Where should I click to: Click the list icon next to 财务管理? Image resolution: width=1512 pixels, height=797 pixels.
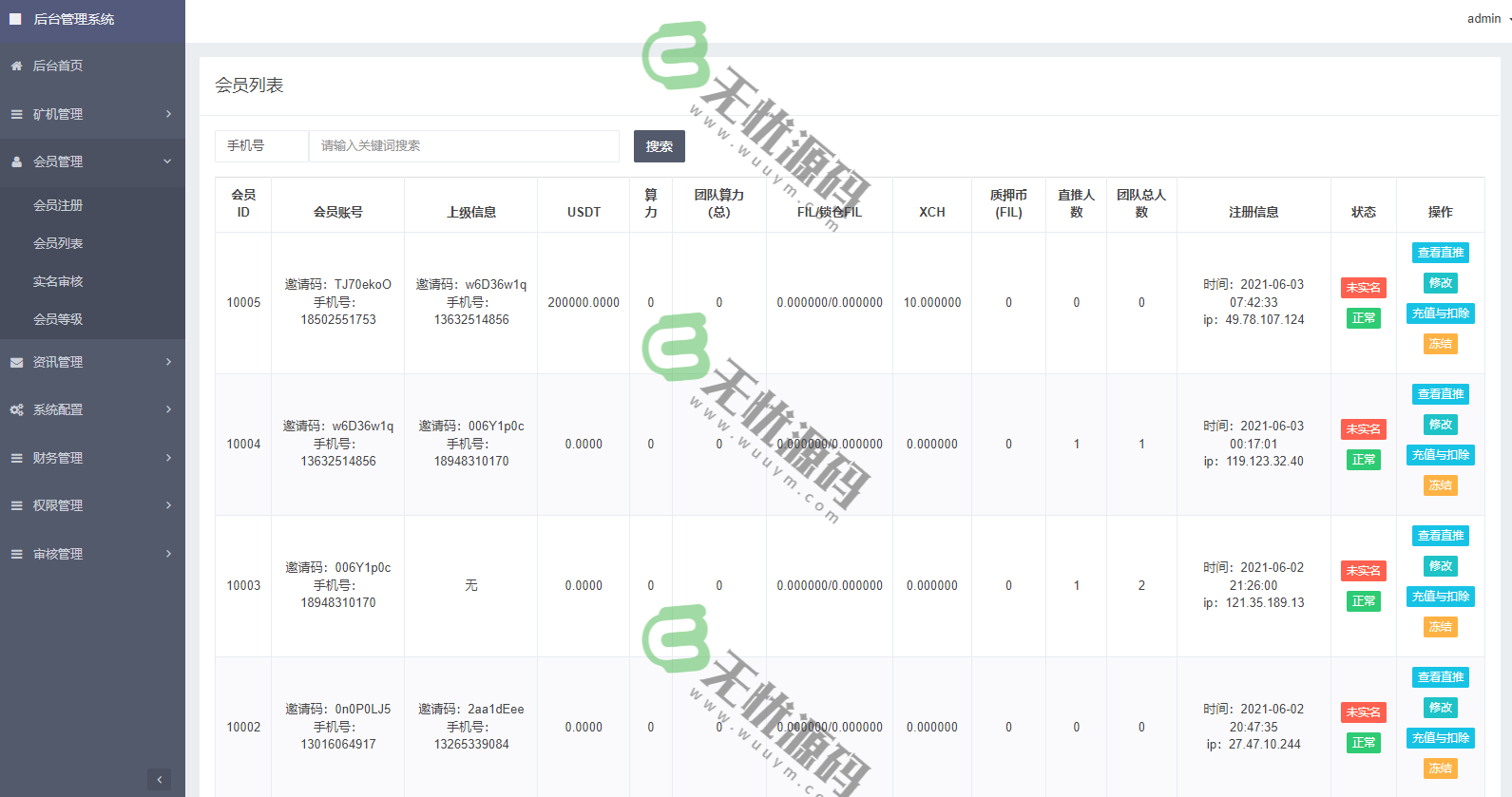(x=16, y=458)
